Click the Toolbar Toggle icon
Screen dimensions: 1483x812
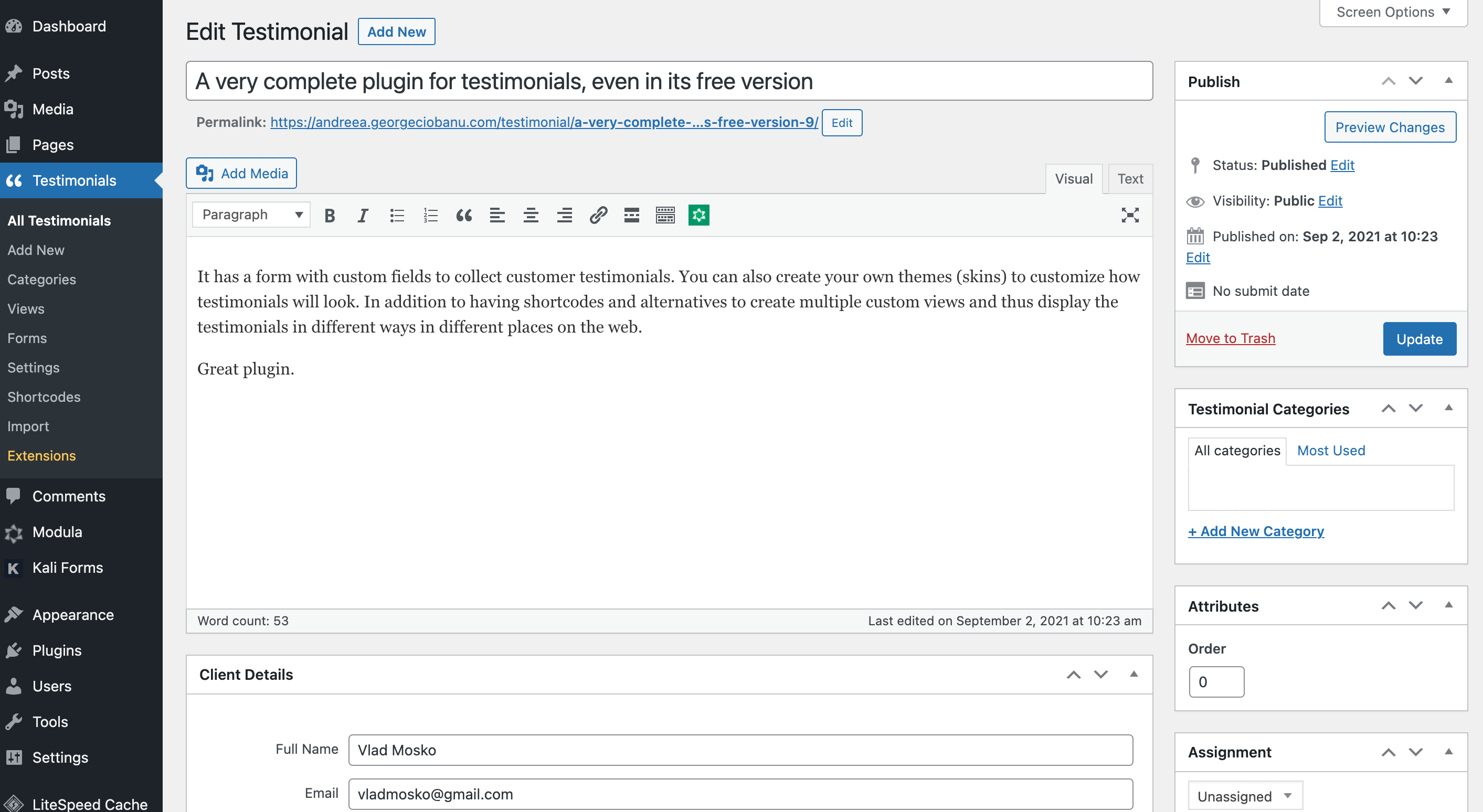click(664, 215)
